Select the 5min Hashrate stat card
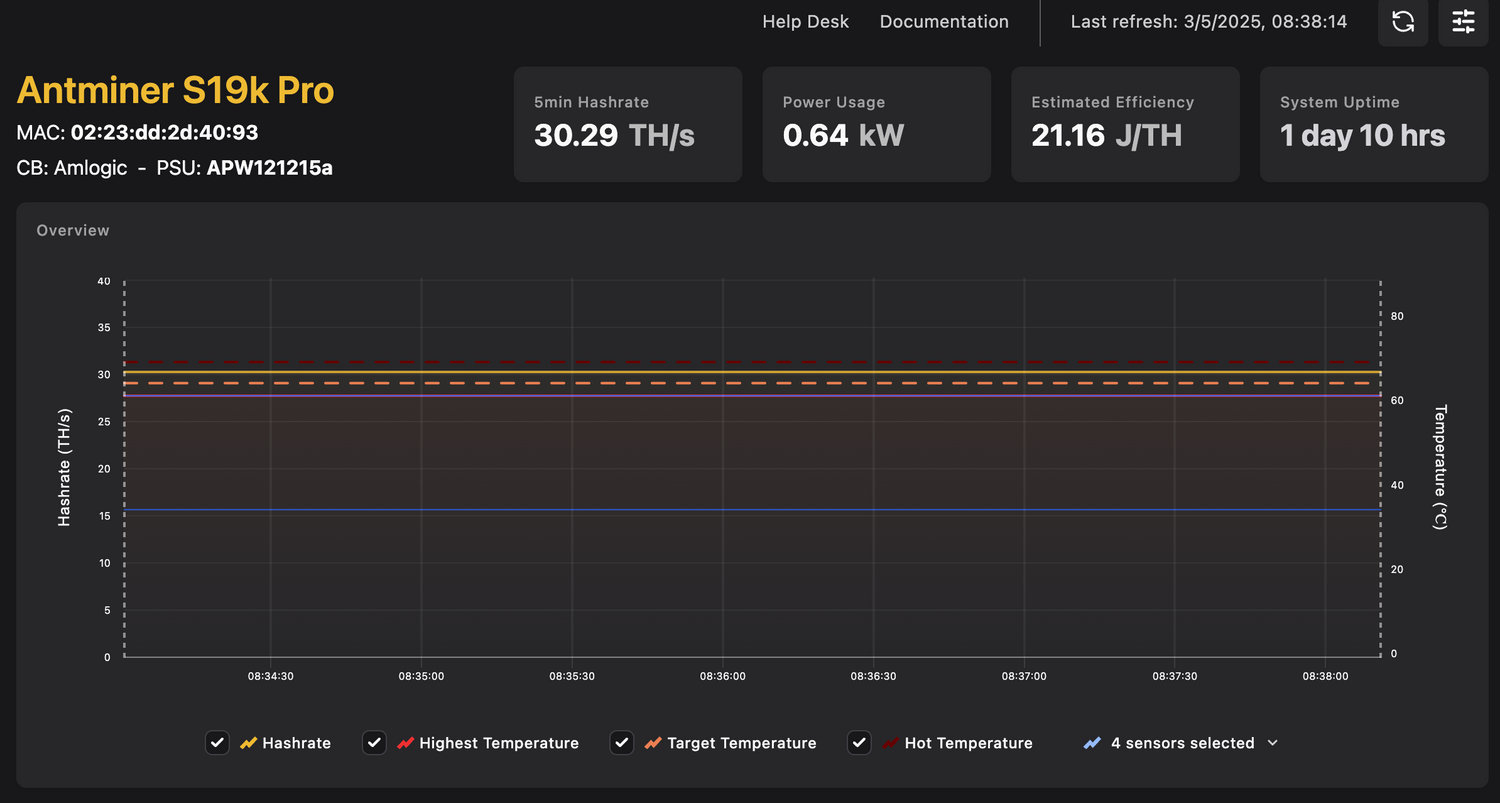The width and height of the screenshot is (1500, 803). coord(627,124)
